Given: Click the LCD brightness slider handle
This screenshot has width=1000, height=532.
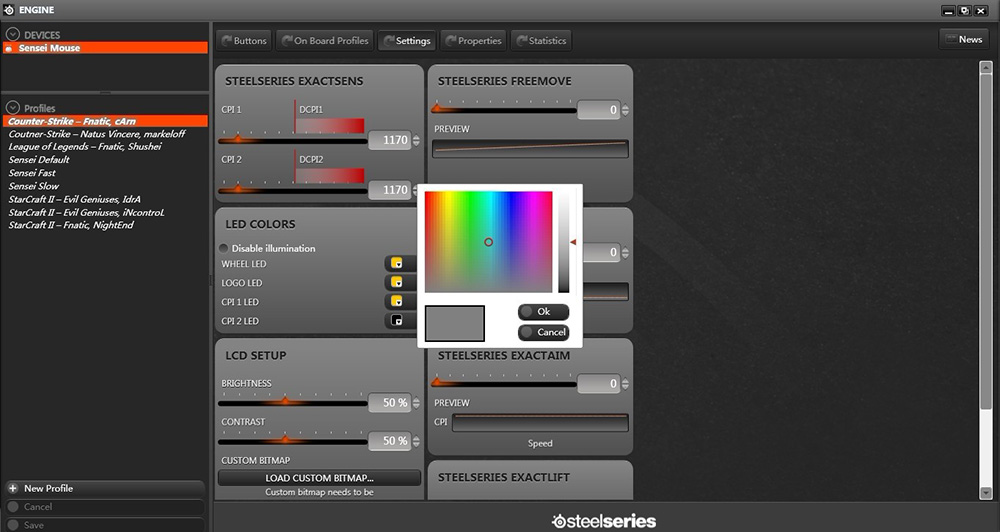Looking at the screenshot, I should [x=285, y=401].
